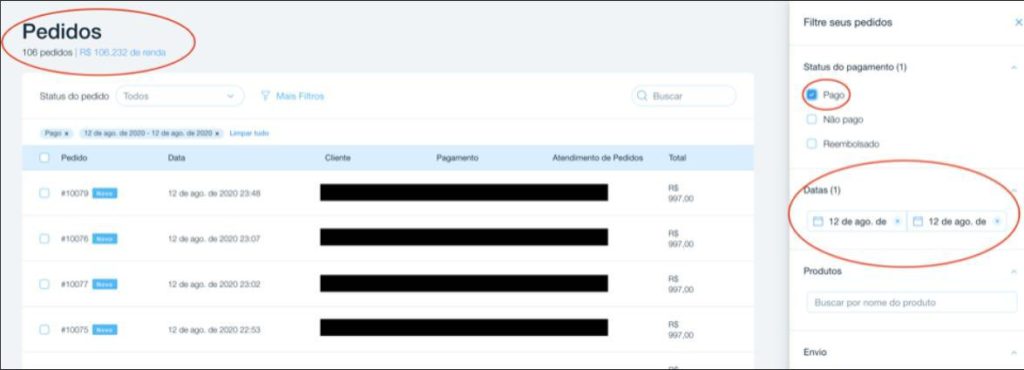1024x370 pixels.
Task: Click date 12 de ago. de 2020 23:02
Action: [x=214, y=284]
